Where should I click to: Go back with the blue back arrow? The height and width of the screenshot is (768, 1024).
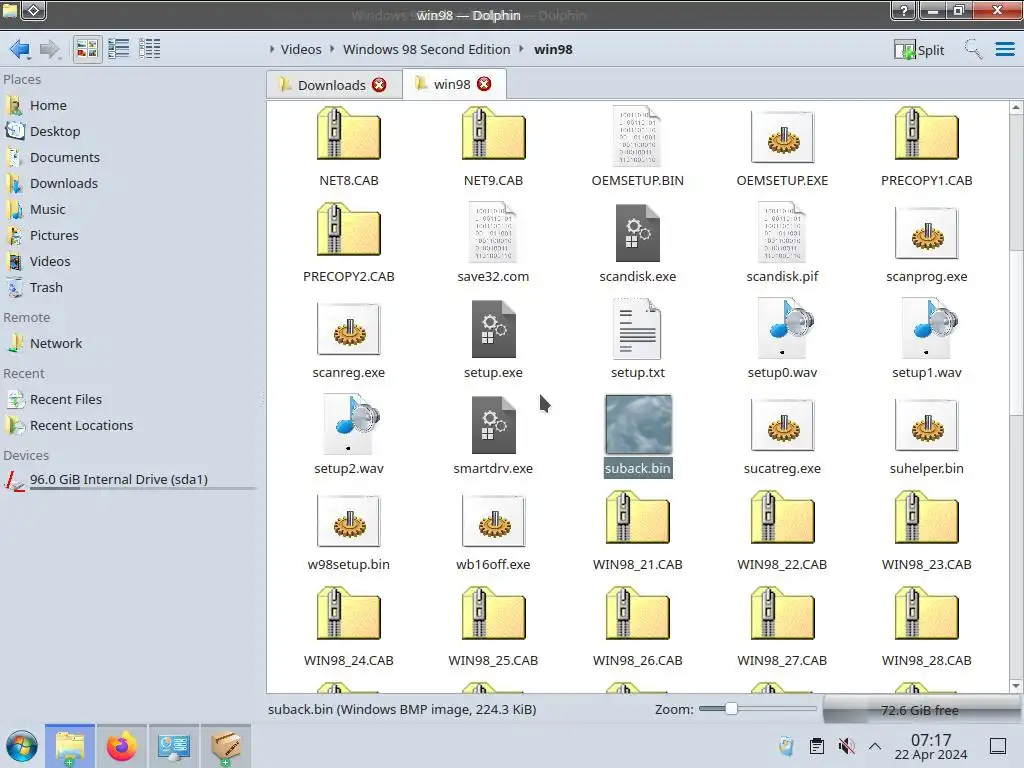[20, 49]
